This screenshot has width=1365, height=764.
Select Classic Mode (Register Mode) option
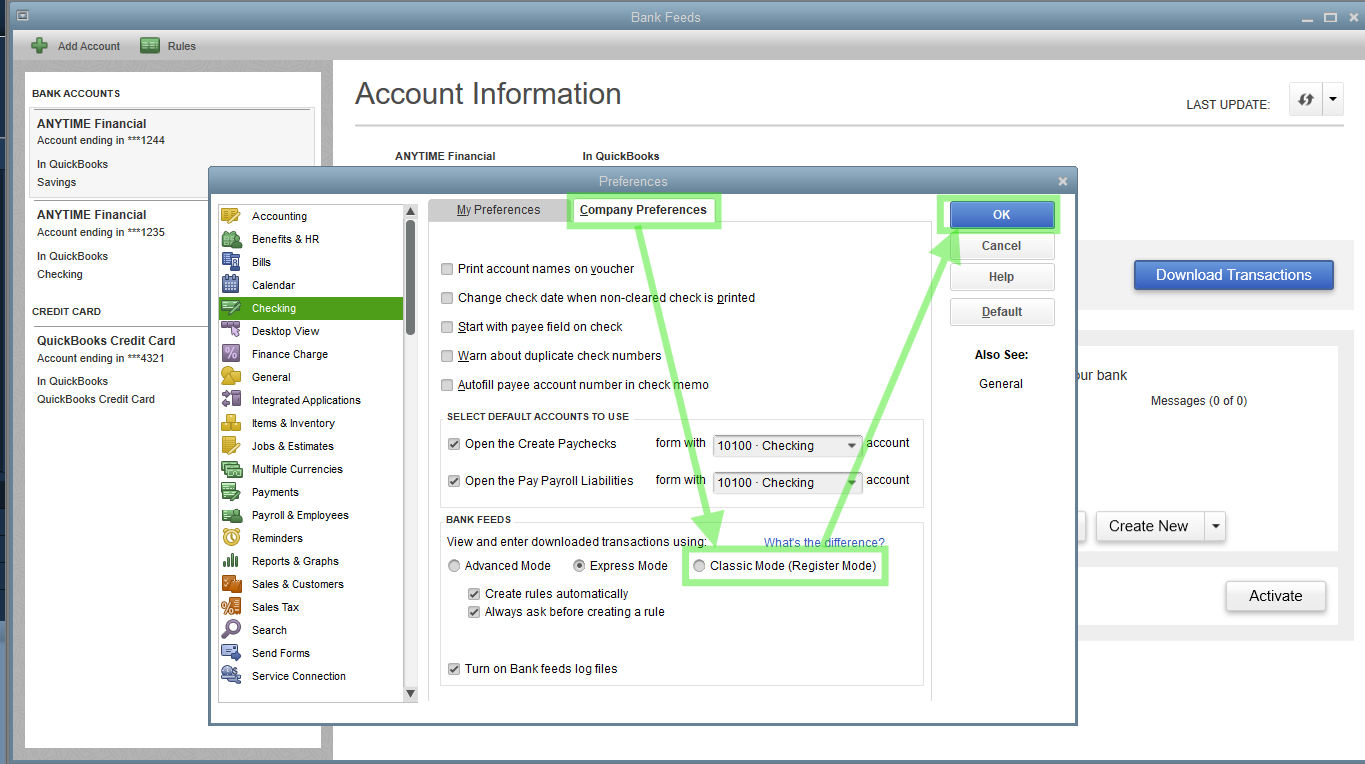coord(700,566)
